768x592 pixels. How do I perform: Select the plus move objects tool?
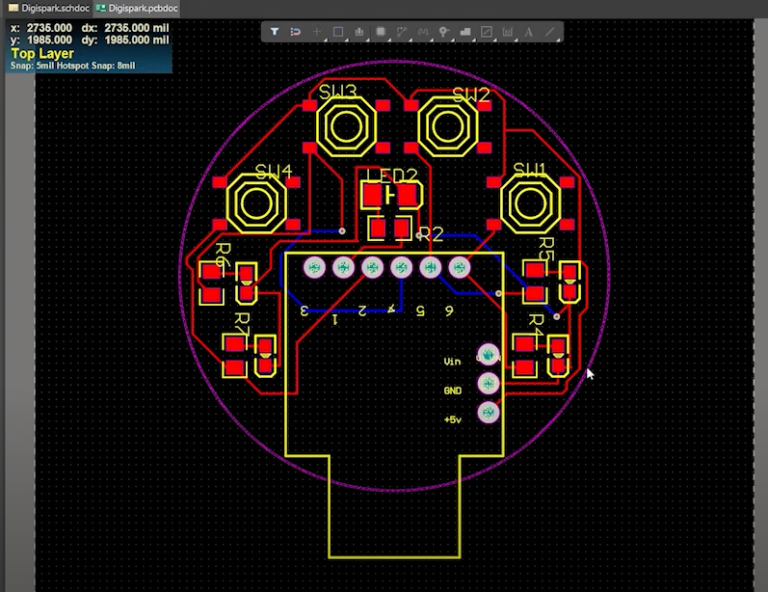click(317, 32)
